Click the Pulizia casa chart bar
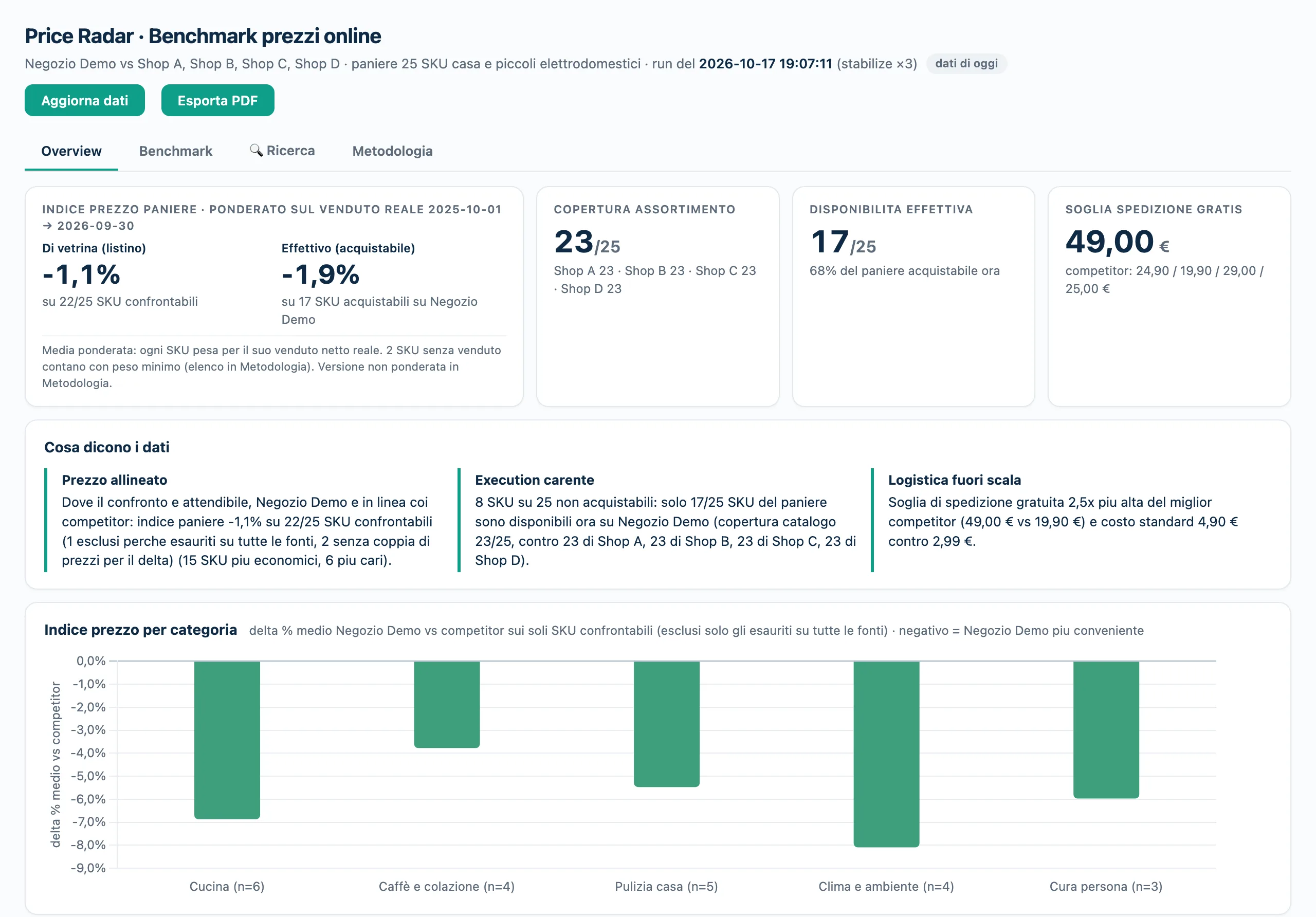 [667, 724]
